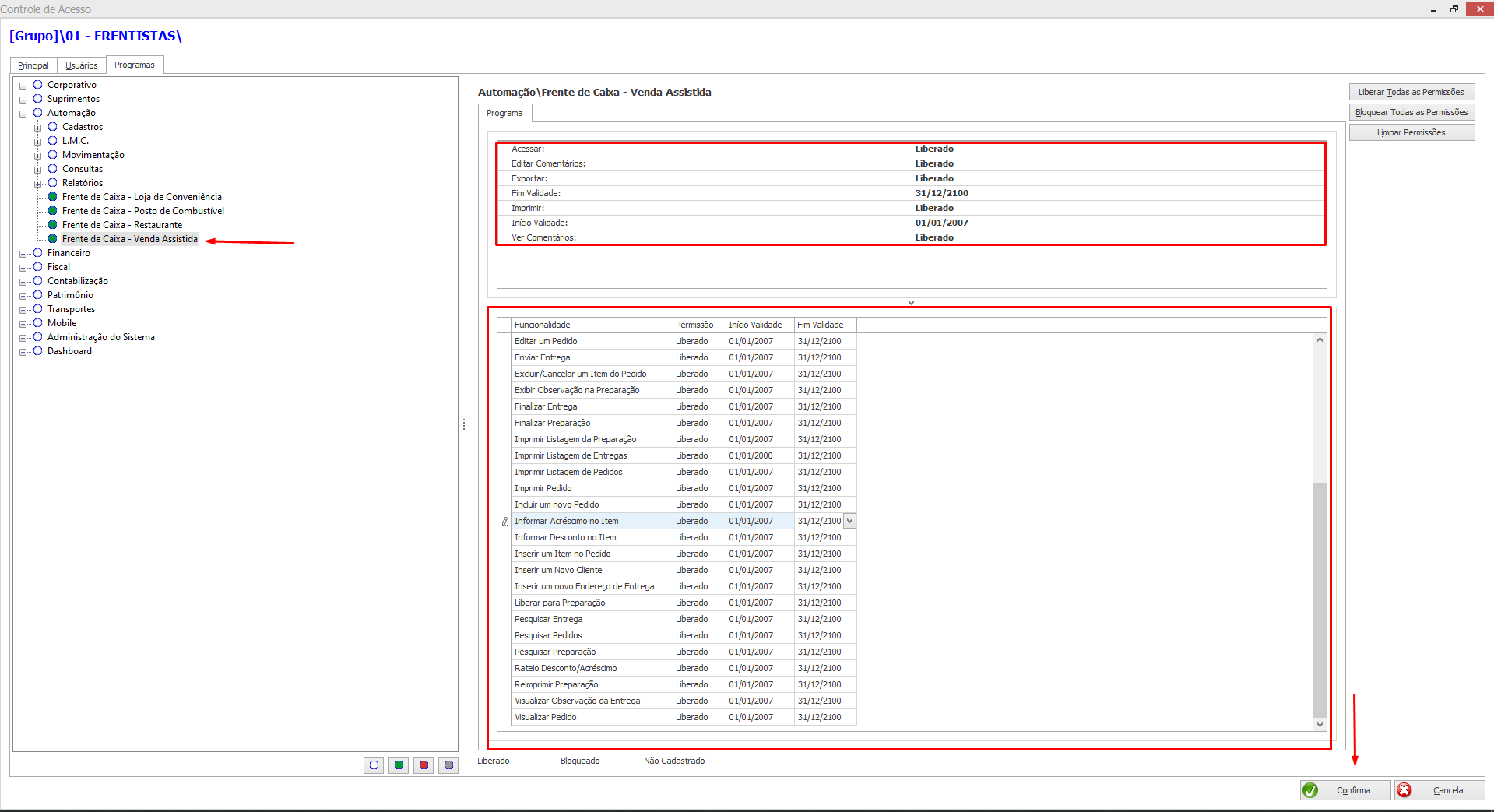The width and height of the screenshot is (1494, 812).
Task: Collapse the Automação tree node
Action: [23, 114]
